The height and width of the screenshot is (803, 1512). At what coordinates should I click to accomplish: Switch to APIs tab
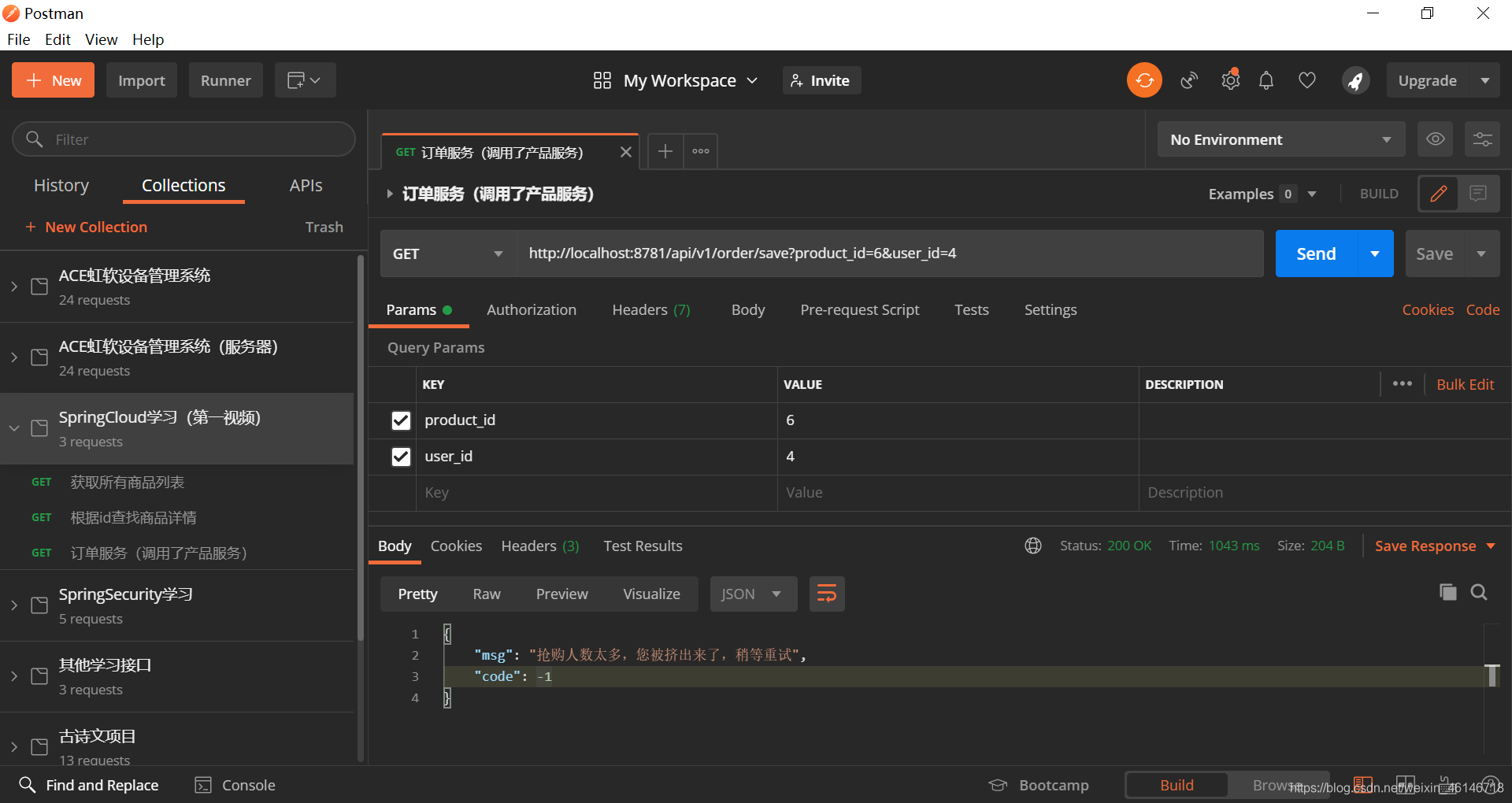(306, 186)
